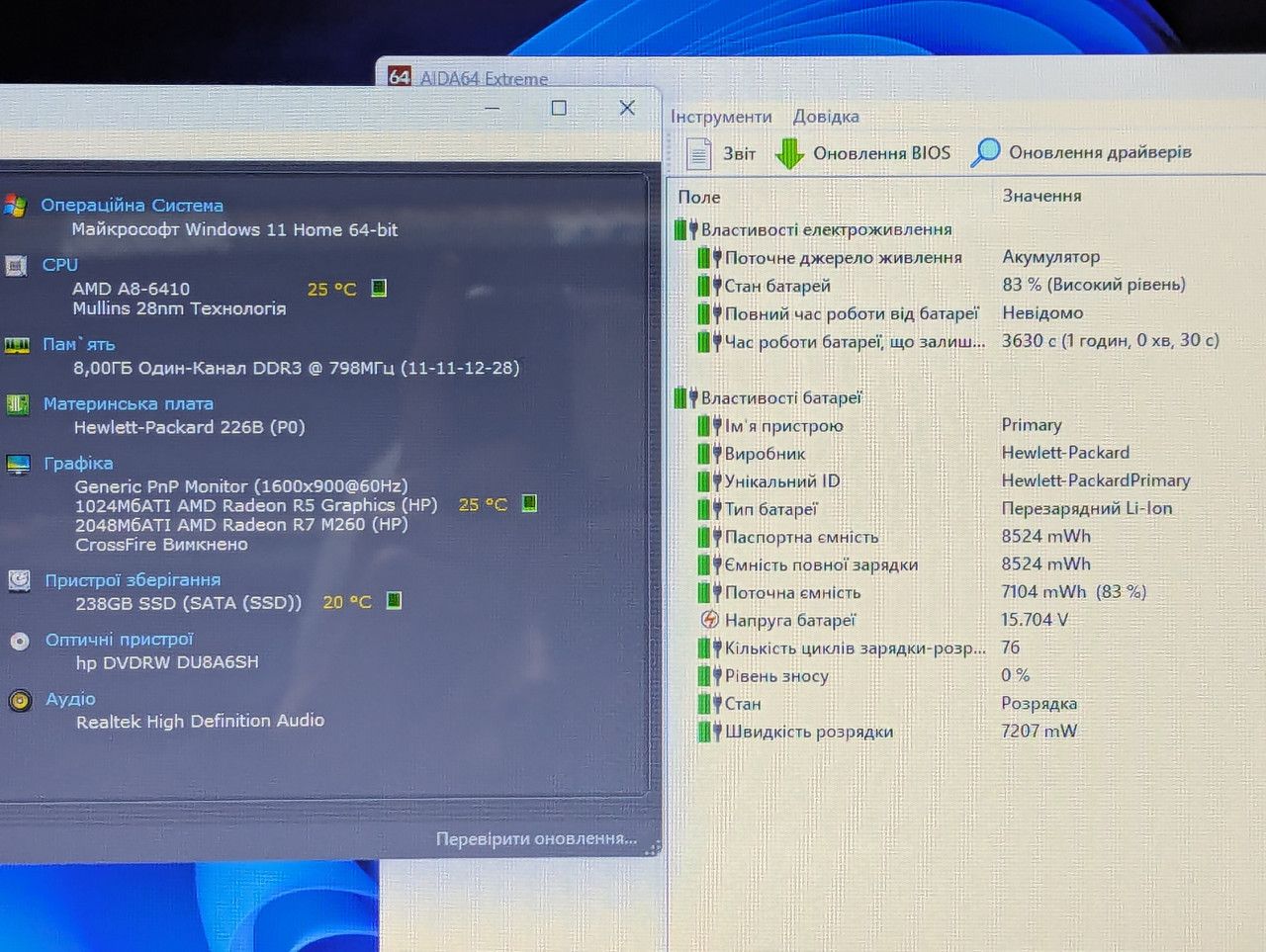This screenshot has width=1266, height=952.
Task: Click the Поле column header
Action: tap(699, 197)
